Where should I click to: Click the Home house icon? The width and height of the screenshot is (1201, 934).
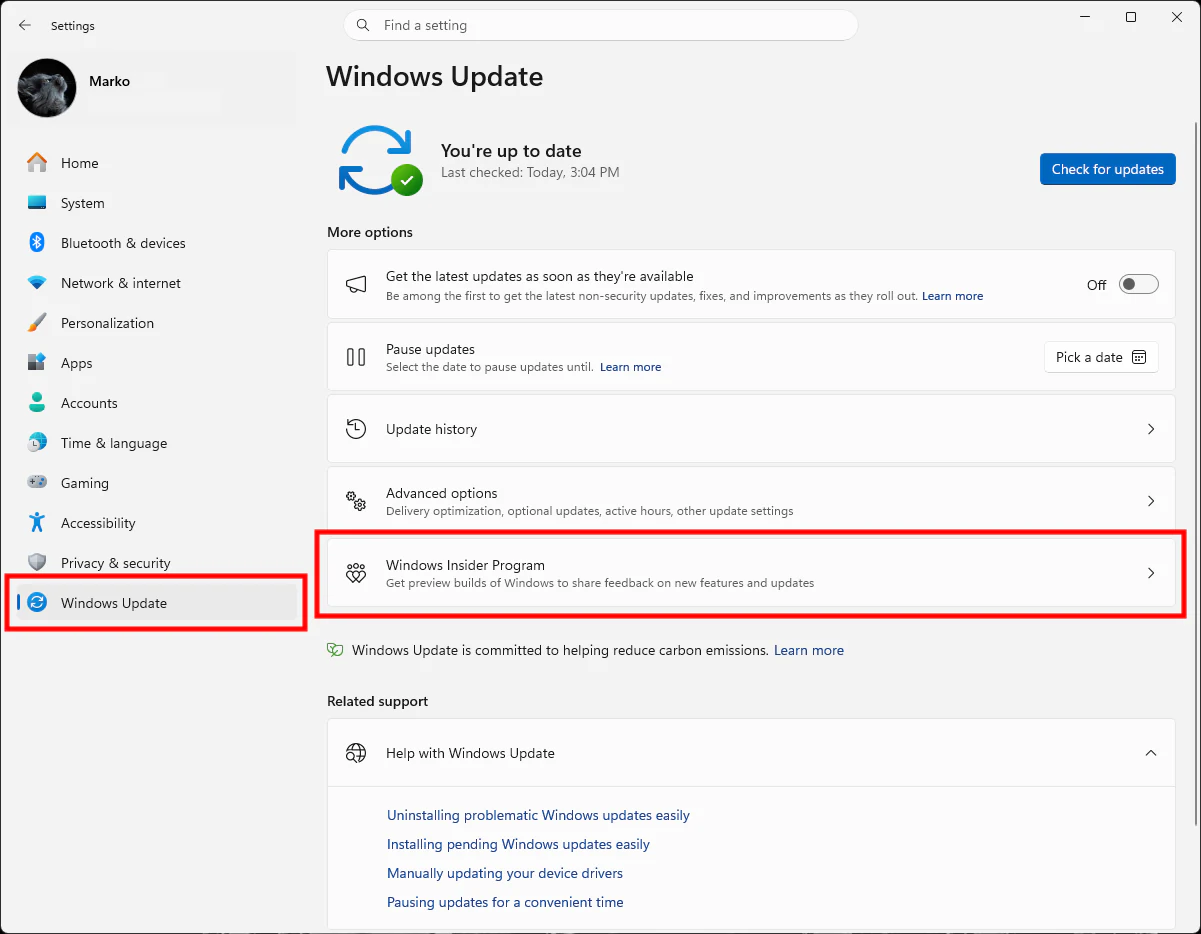click(37, 163)
